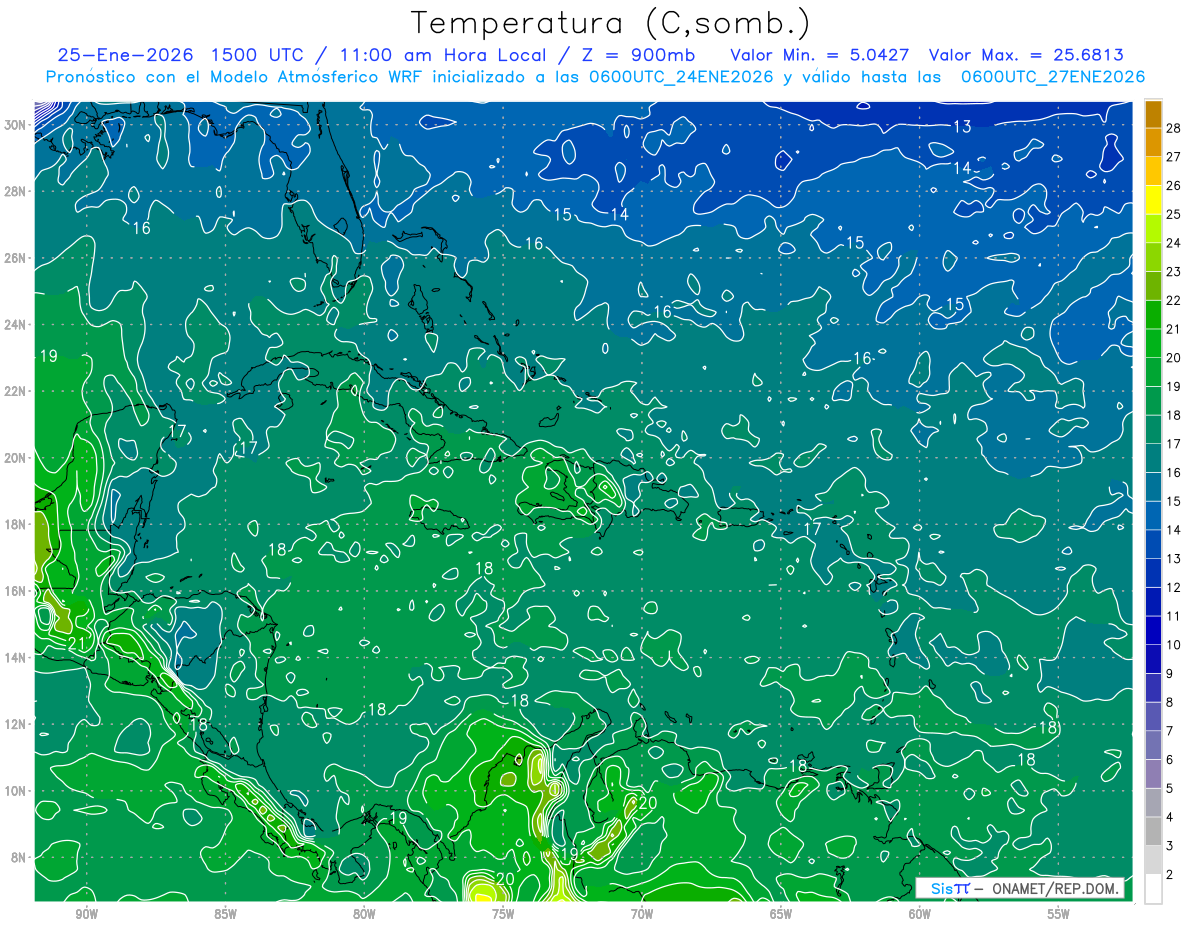Click the '55W' longitude axis label
This screenshot has width=1200, height=927.
pos(1058,913)
